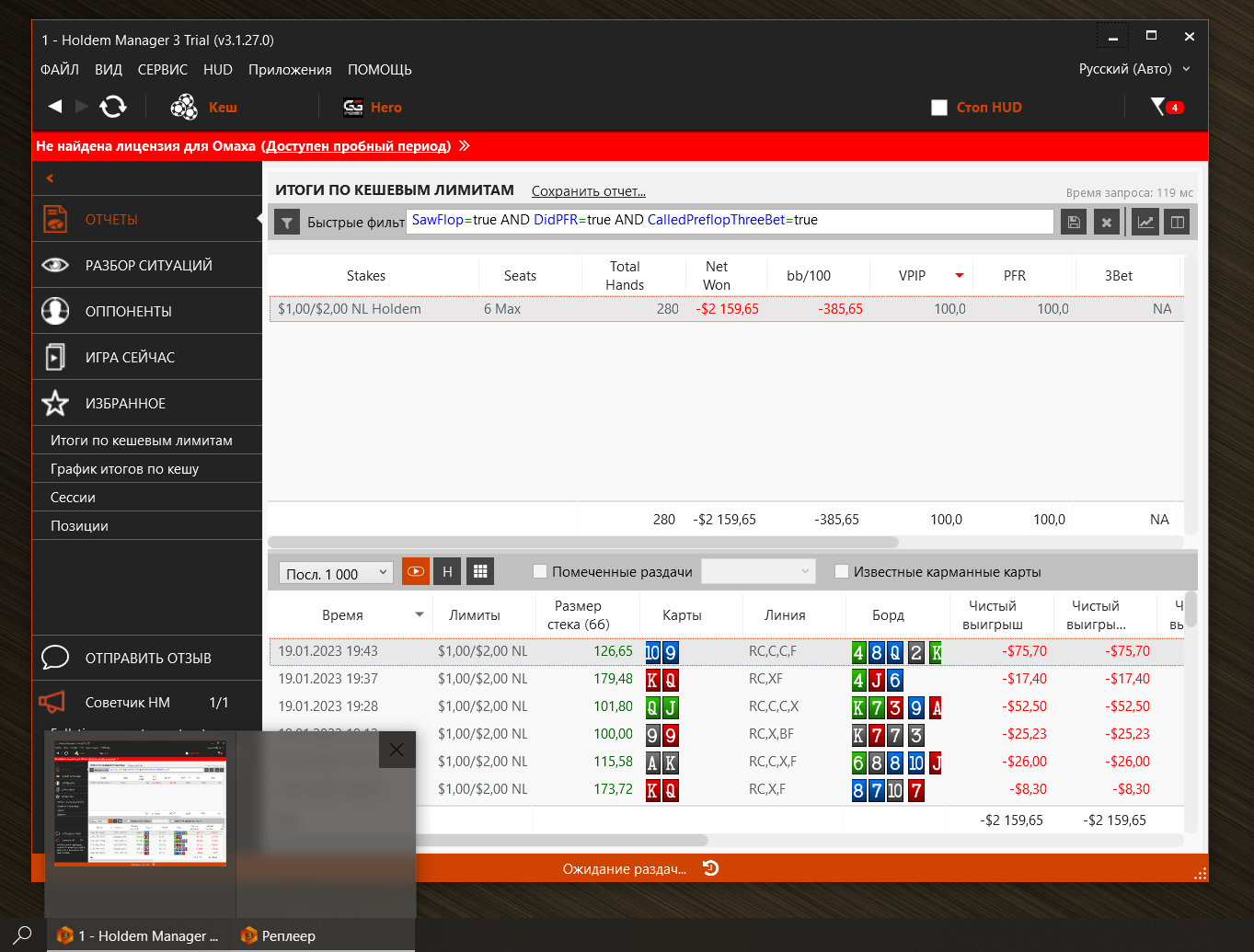Click the bb/100 column header

[809, 276]
